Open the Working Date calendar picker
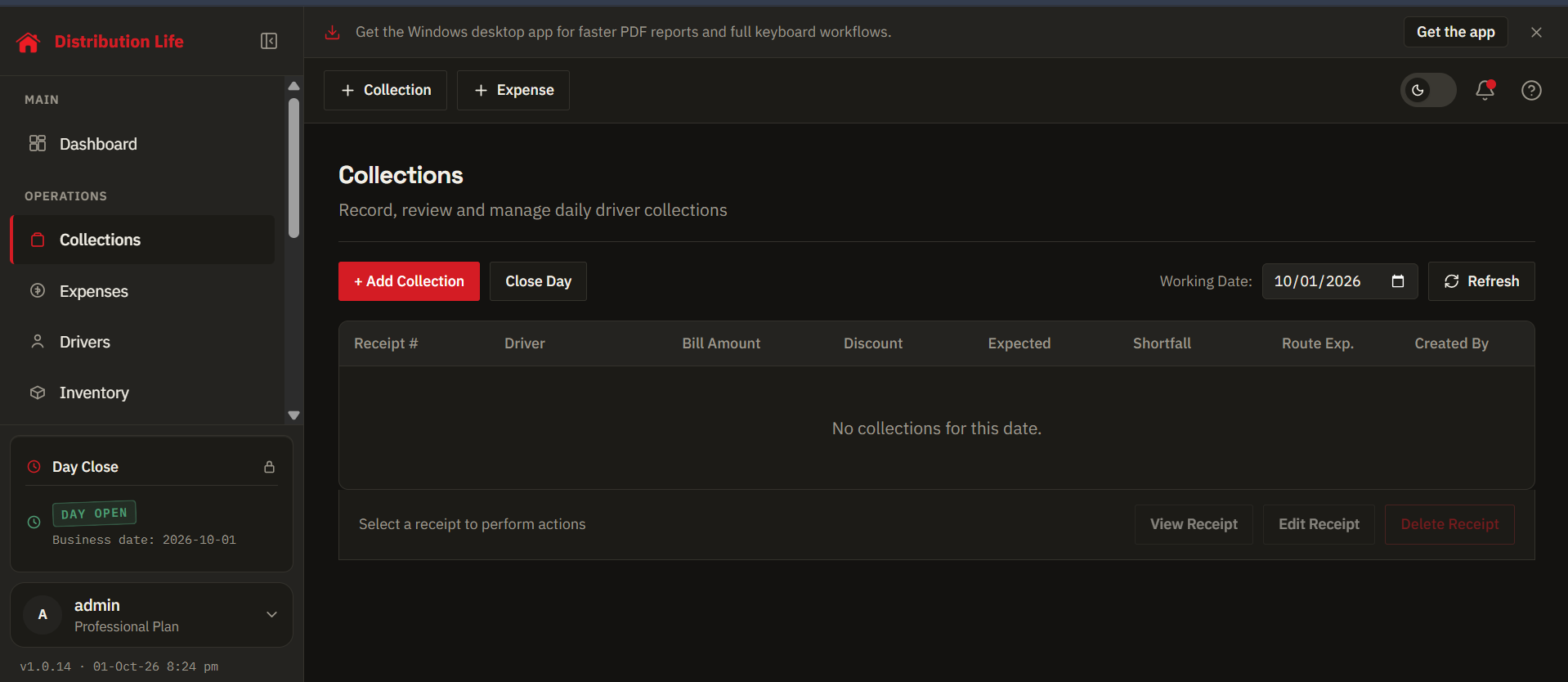1568x682 pixels. 1398,281
